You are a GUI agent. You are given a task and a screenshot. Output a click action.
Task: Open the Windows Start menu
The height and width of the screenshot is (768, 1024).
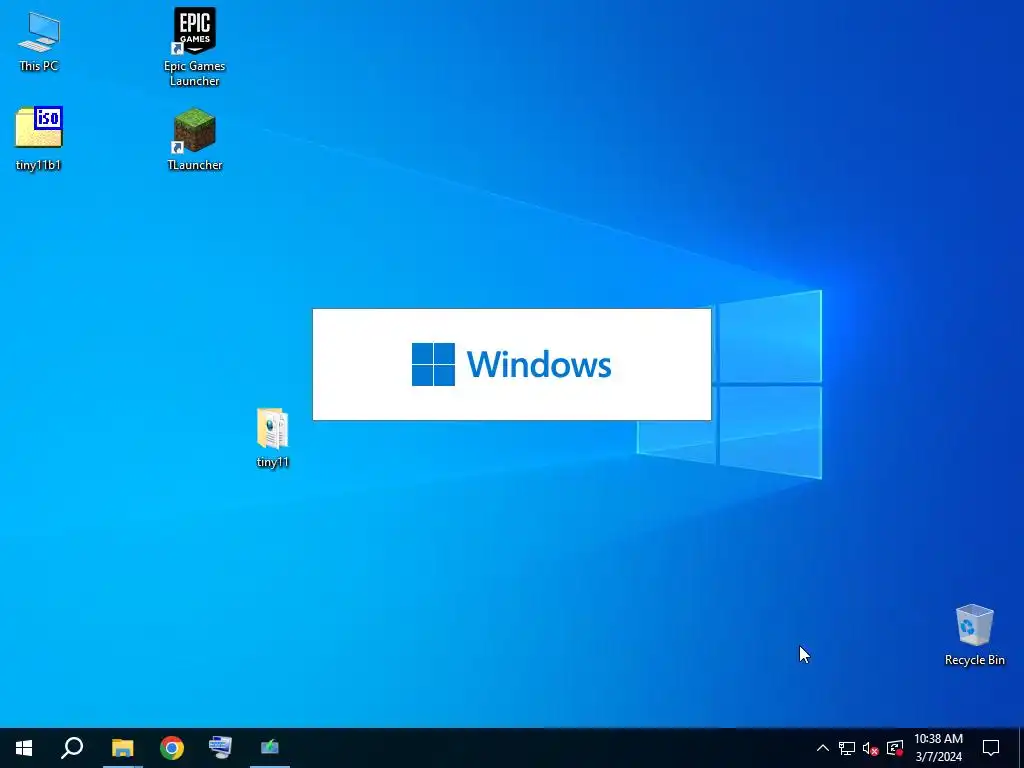(24, 748)
